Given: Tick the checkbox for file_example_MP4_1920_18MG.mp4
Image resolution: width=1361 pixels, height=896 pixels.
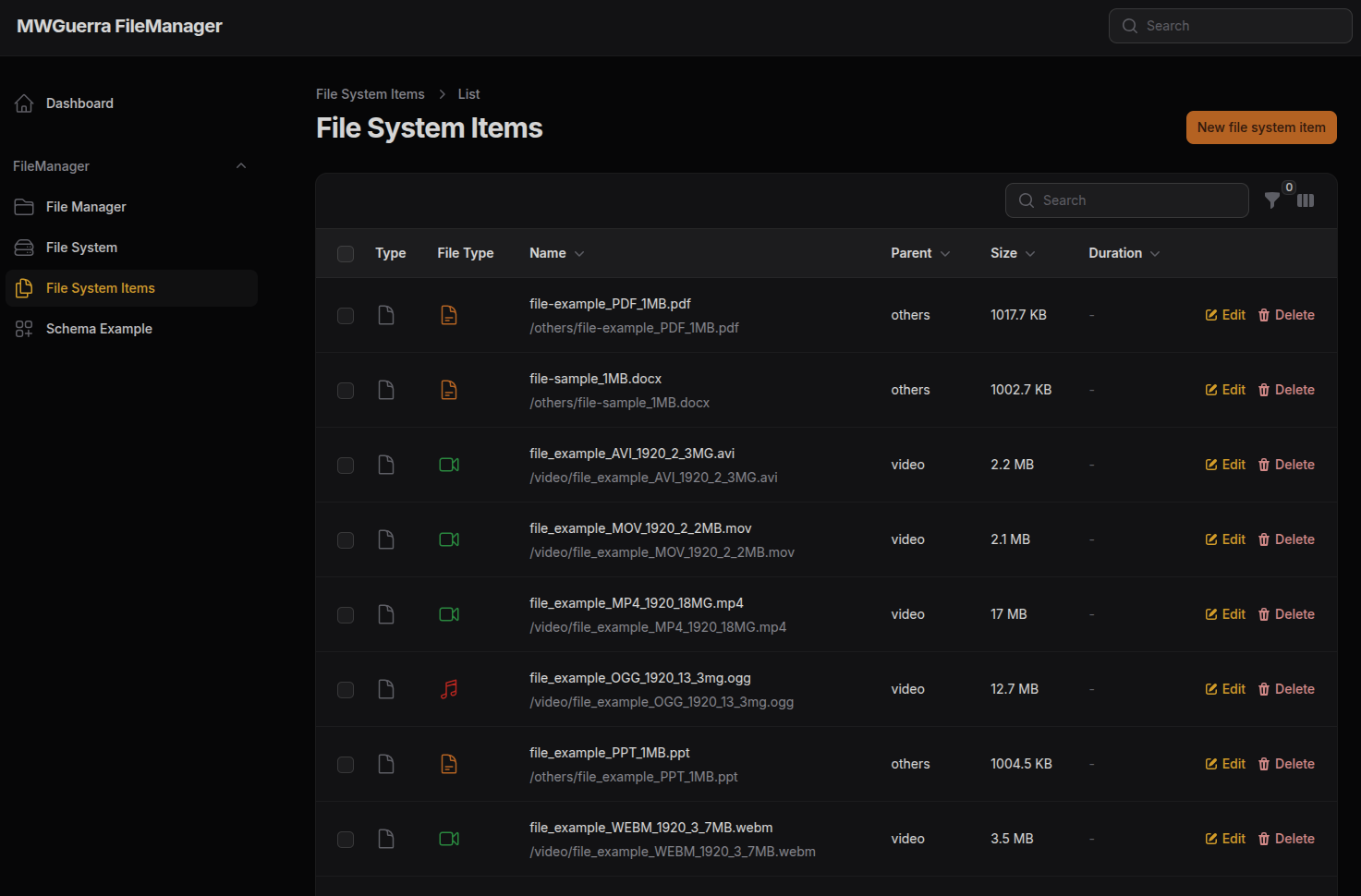Looking at the screenshot, I should pyautogui.click(x=346, y=615).
